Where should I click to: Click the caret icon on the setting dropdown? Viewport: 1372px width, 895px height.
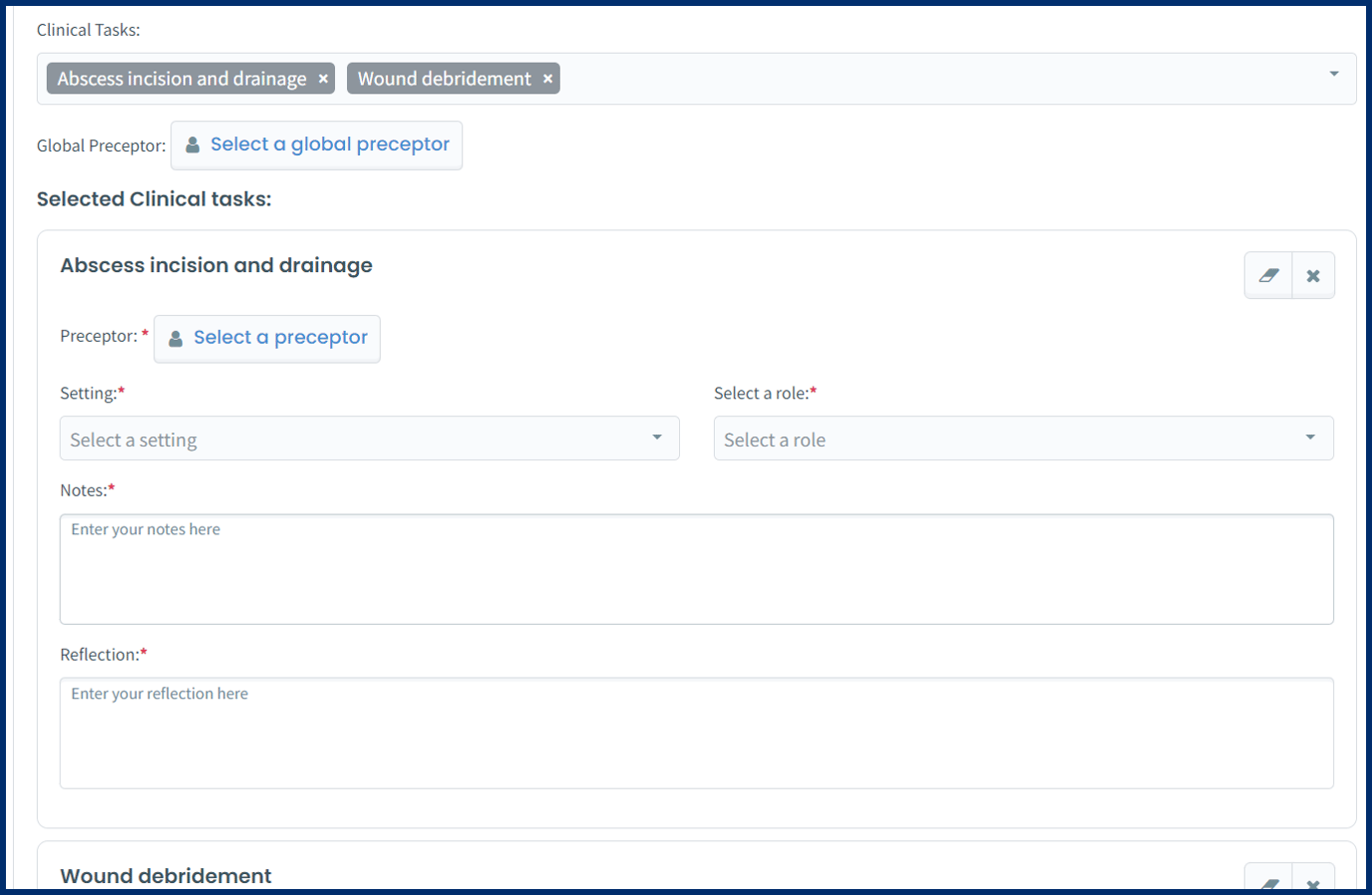pyautogui.click(x=658, y=438)
